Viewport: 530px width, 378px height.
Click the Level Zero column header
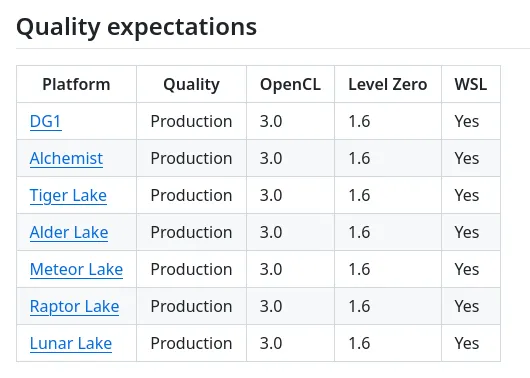pos(388,84)
